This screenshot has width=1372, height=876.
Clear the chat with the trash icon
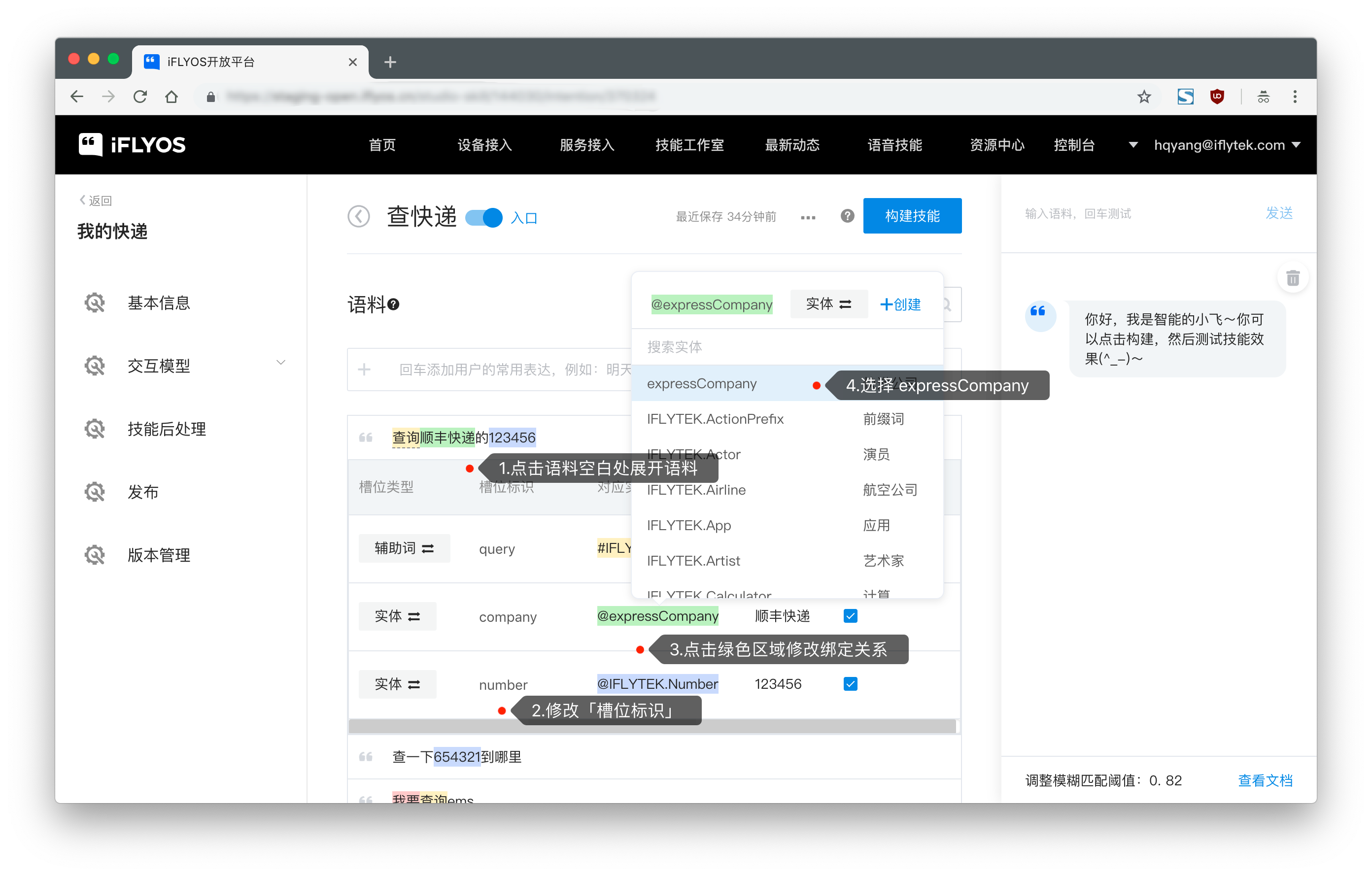pos(1293,278)
